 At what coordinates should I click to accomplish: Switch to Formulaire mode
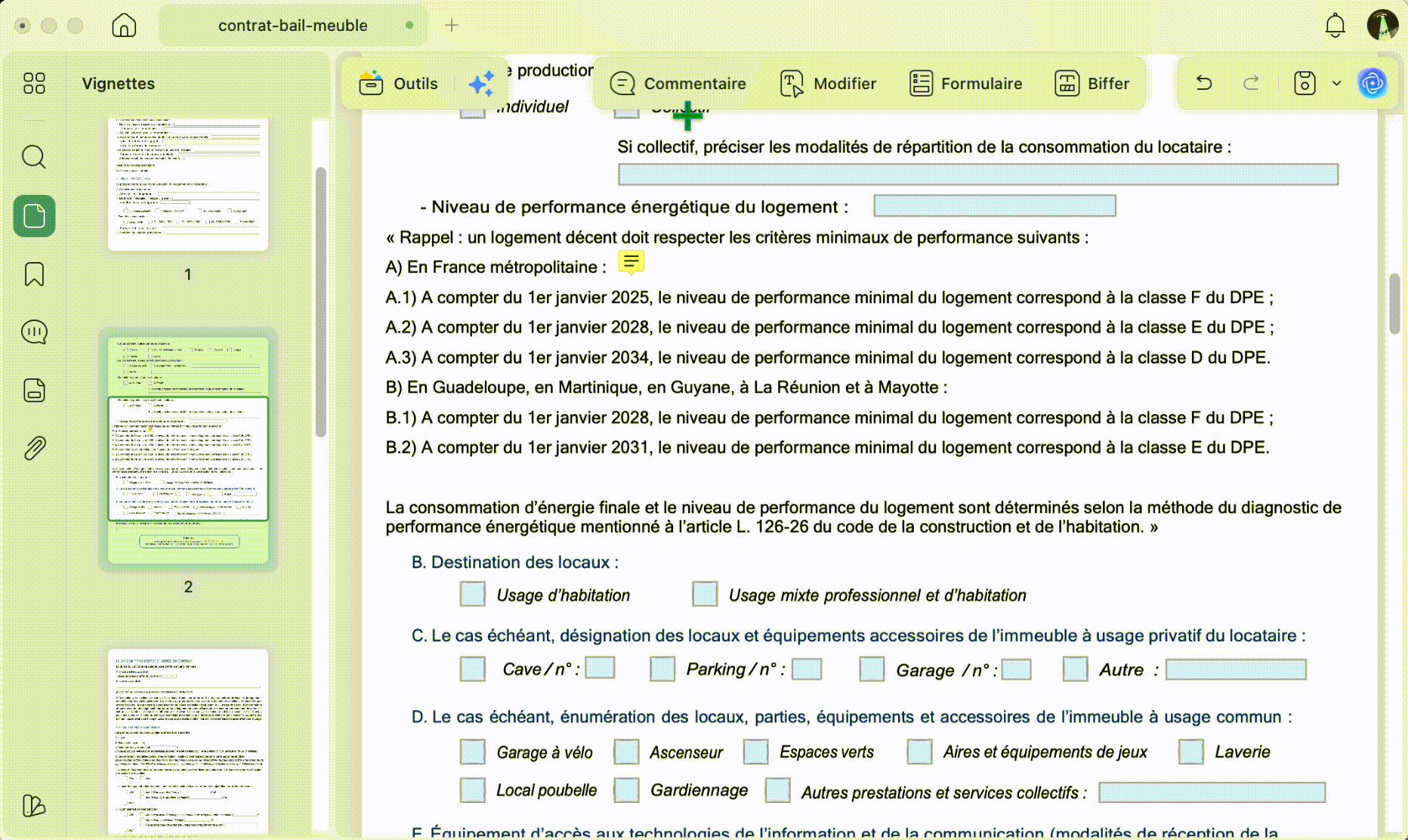965,83
